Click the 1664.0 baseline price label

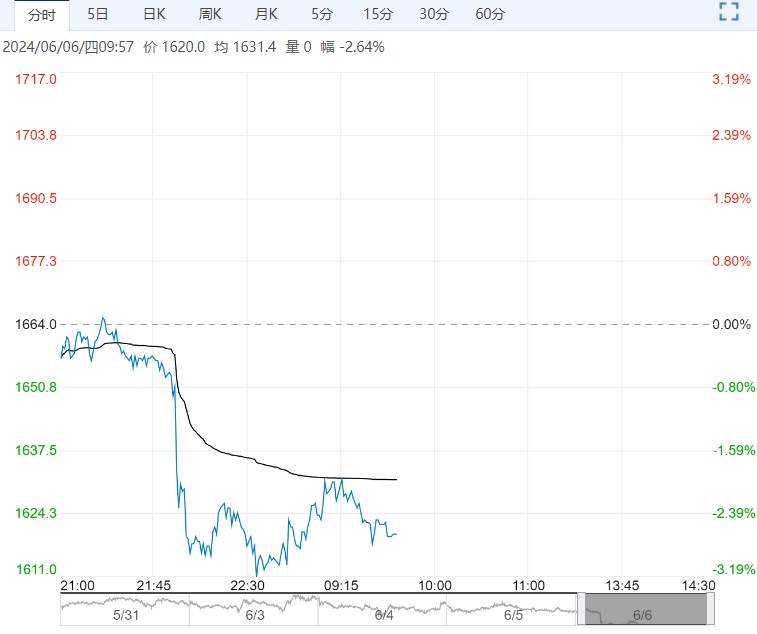(36, 324)
